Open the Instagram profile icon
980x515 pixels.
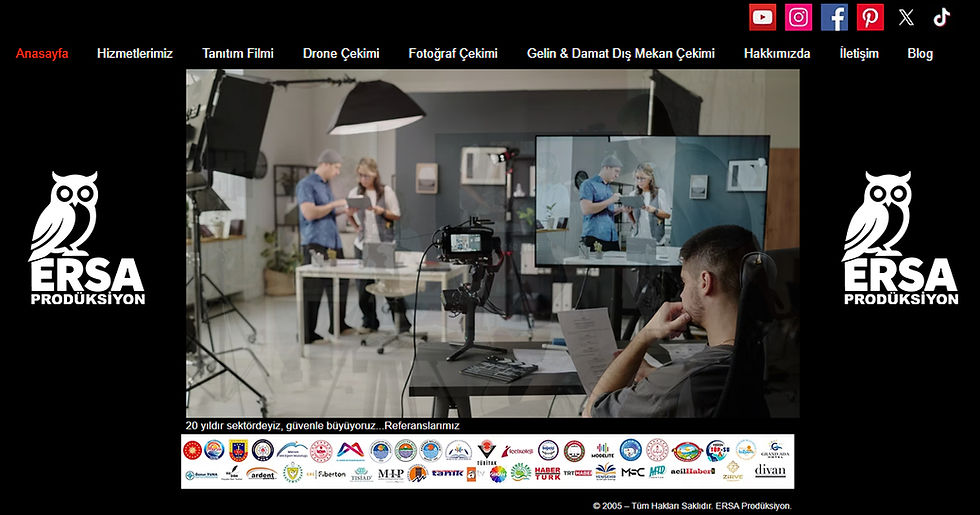(798, 18)
